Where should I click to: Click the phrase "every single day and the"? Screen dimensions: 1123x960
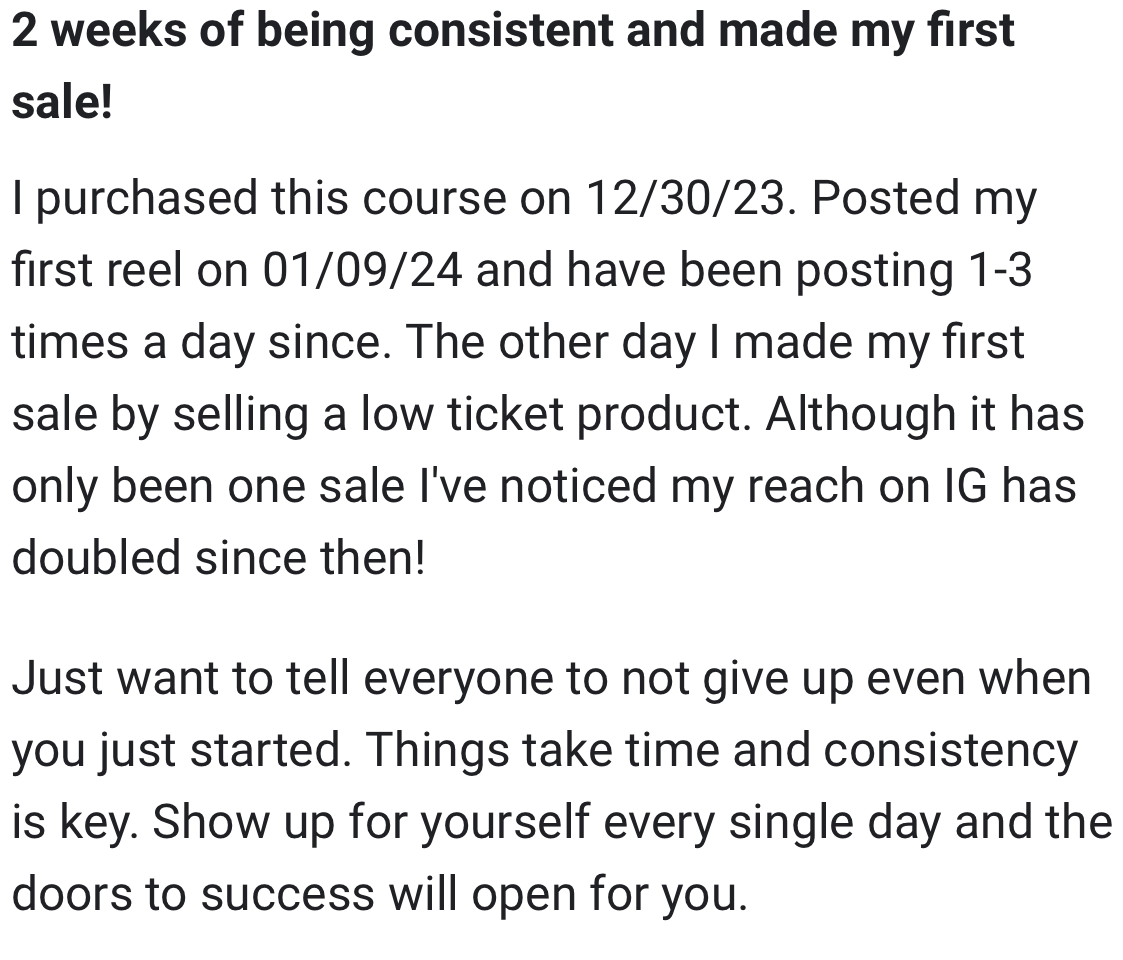point(858,823)
